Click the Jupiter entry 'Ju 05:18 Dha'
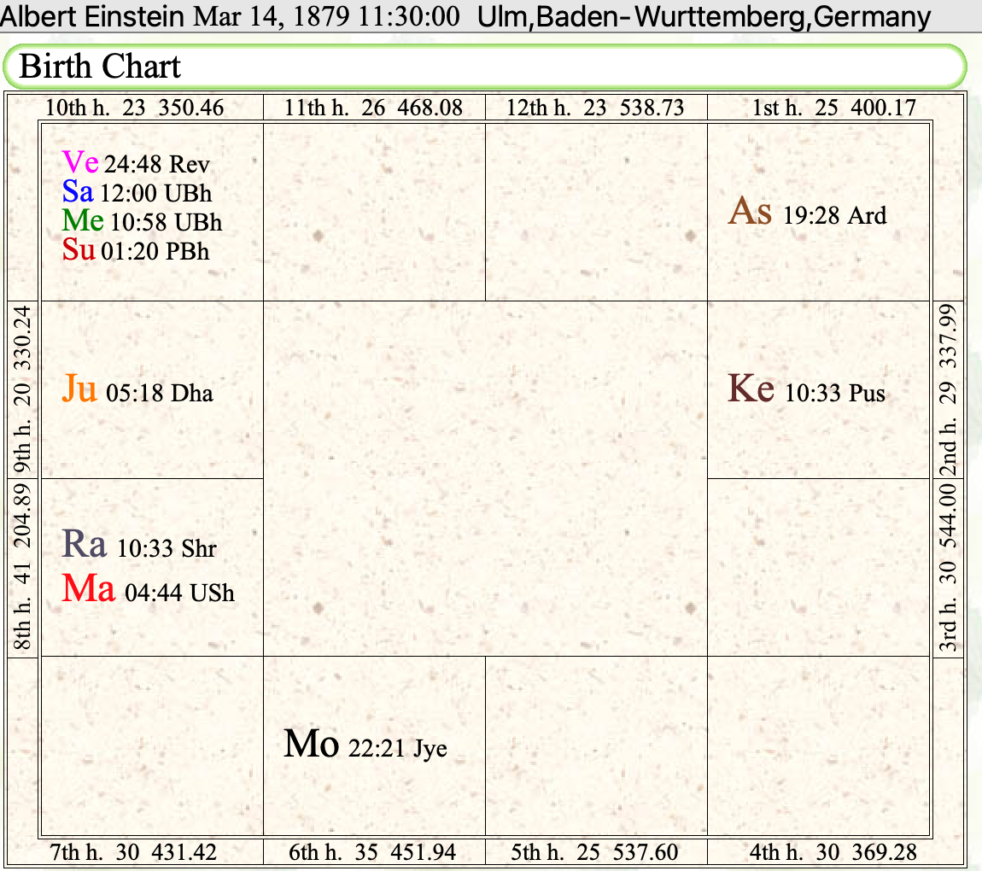This screenshot has height=871, width=982. [138, 389]
